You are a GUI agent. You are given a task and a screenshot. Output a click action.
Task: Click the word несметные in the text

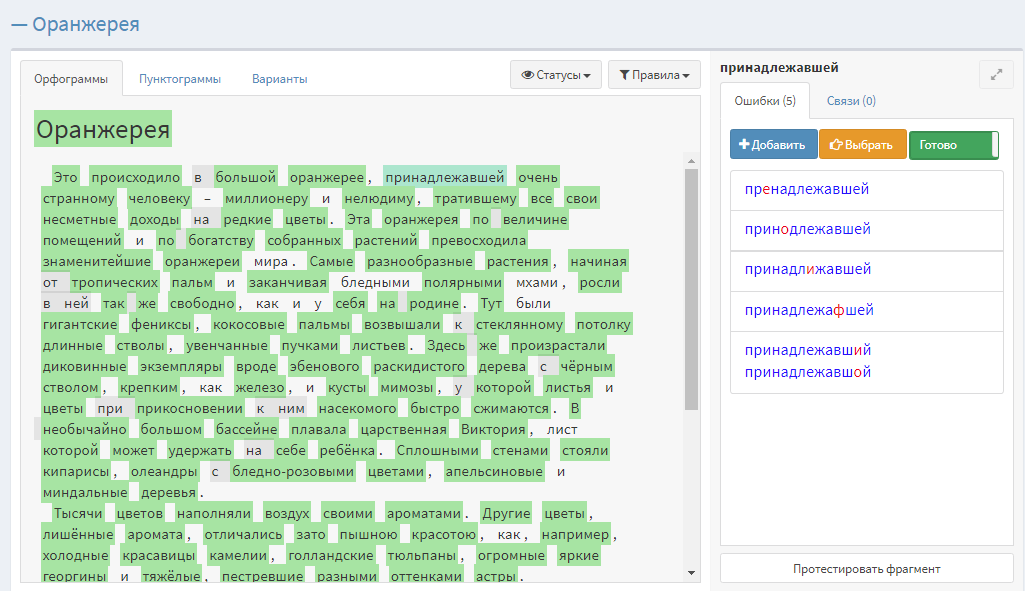coord(79,219)
